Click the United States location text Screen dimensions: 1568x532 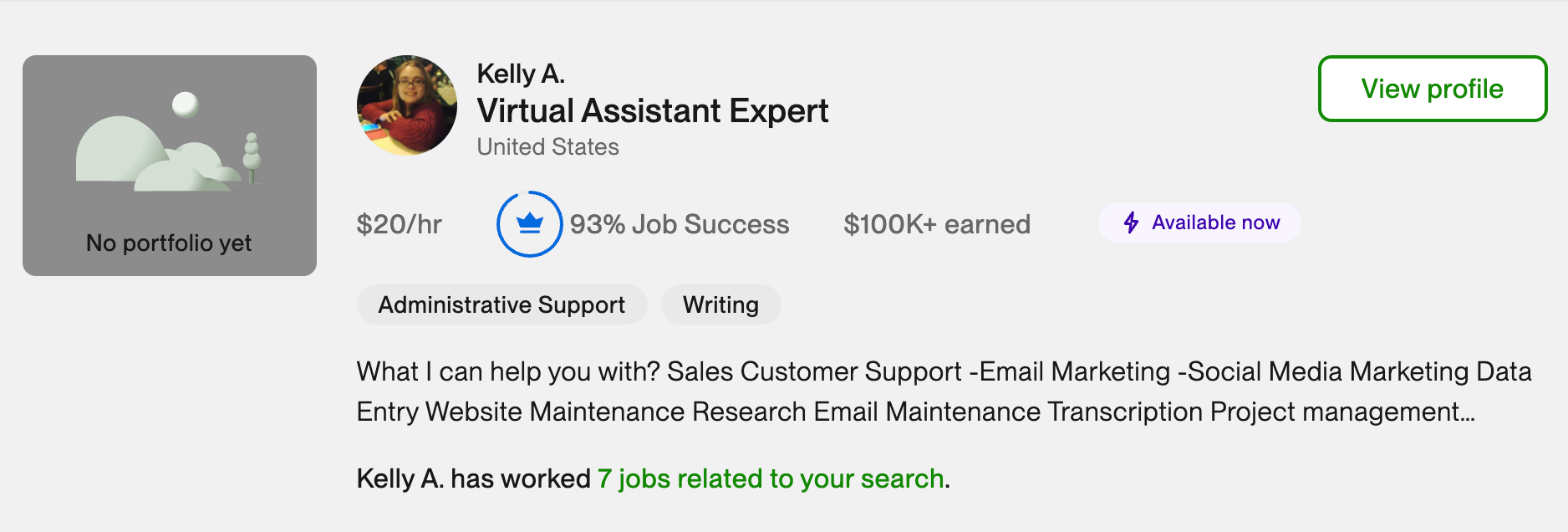547,147
